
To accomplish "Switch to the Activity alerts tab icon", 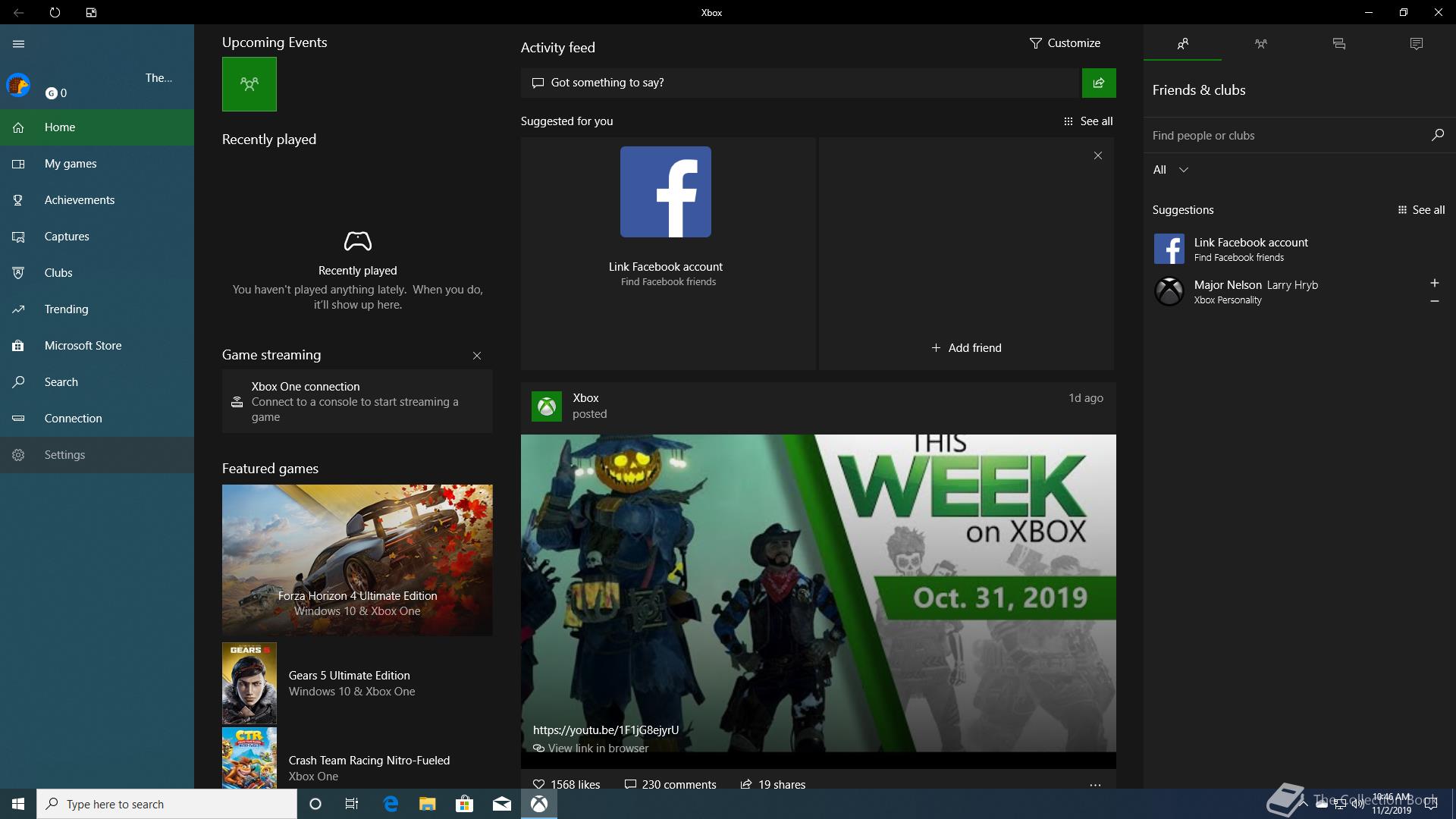I will (x=1417, y=44).
